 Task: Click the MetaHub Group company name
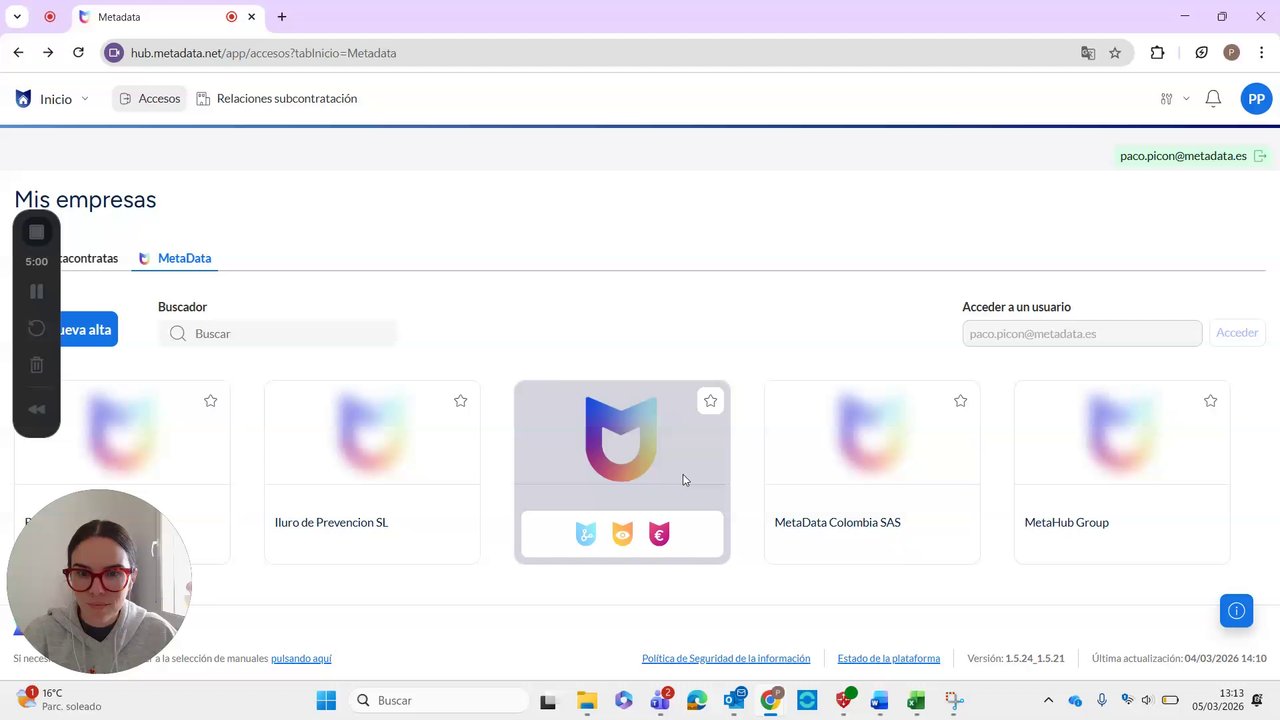coord(1066,522)
